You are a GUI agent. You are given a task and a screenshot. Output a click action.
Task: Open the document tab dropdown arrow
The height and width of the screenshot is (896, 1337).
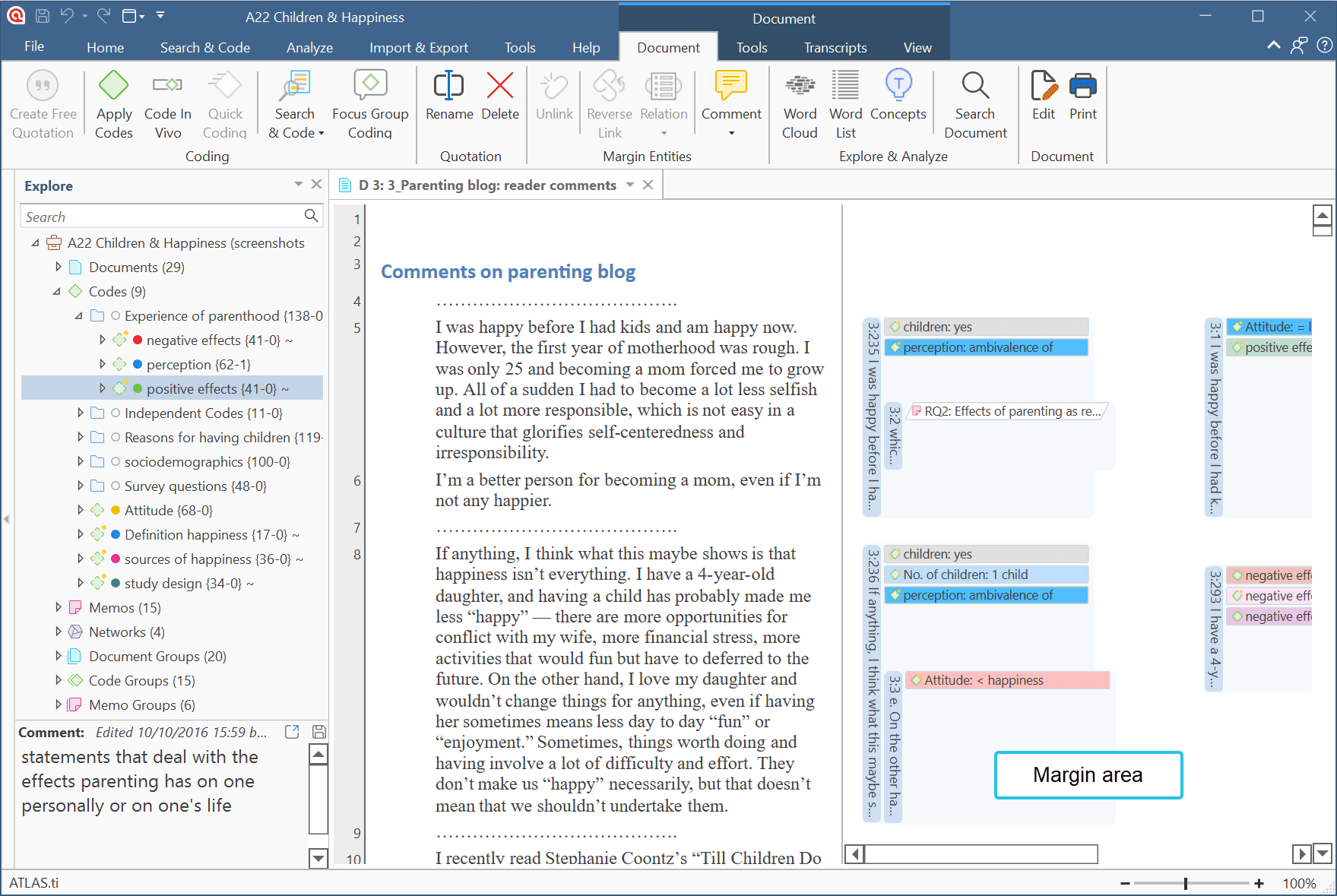[x=630, y=185]
